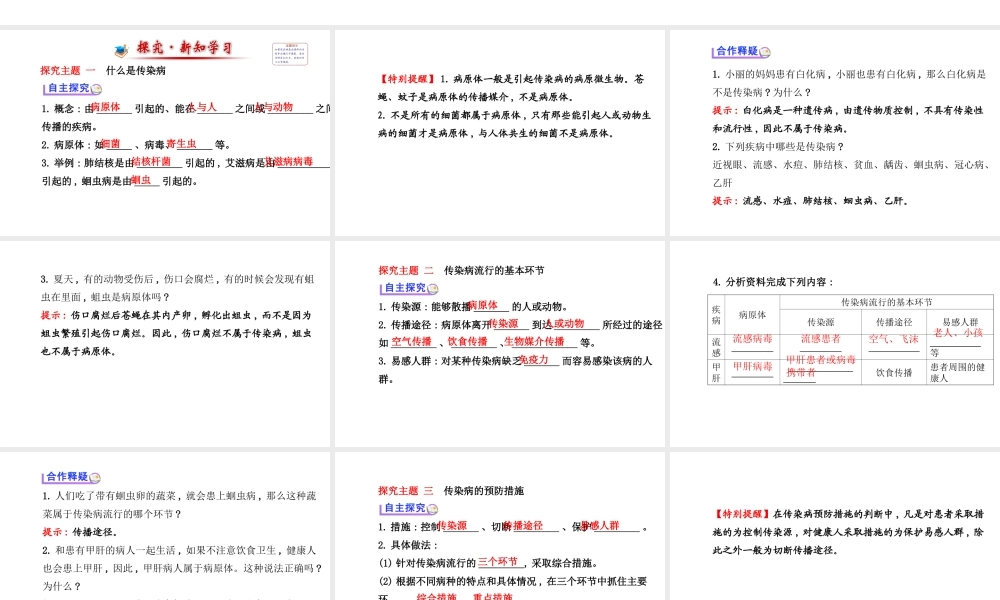Click the 患者周围的健康人 table cell
The width and height of the screenshot is (1000, 600).
click(958, 372)
